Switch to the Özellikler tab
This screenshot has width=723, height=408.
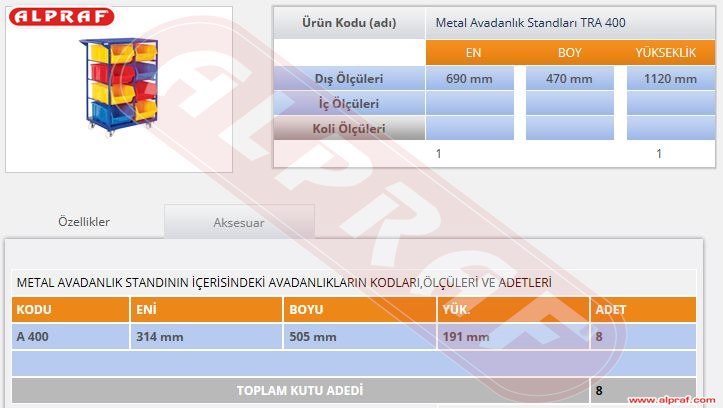pyautogui.click(x=84, y=222)
